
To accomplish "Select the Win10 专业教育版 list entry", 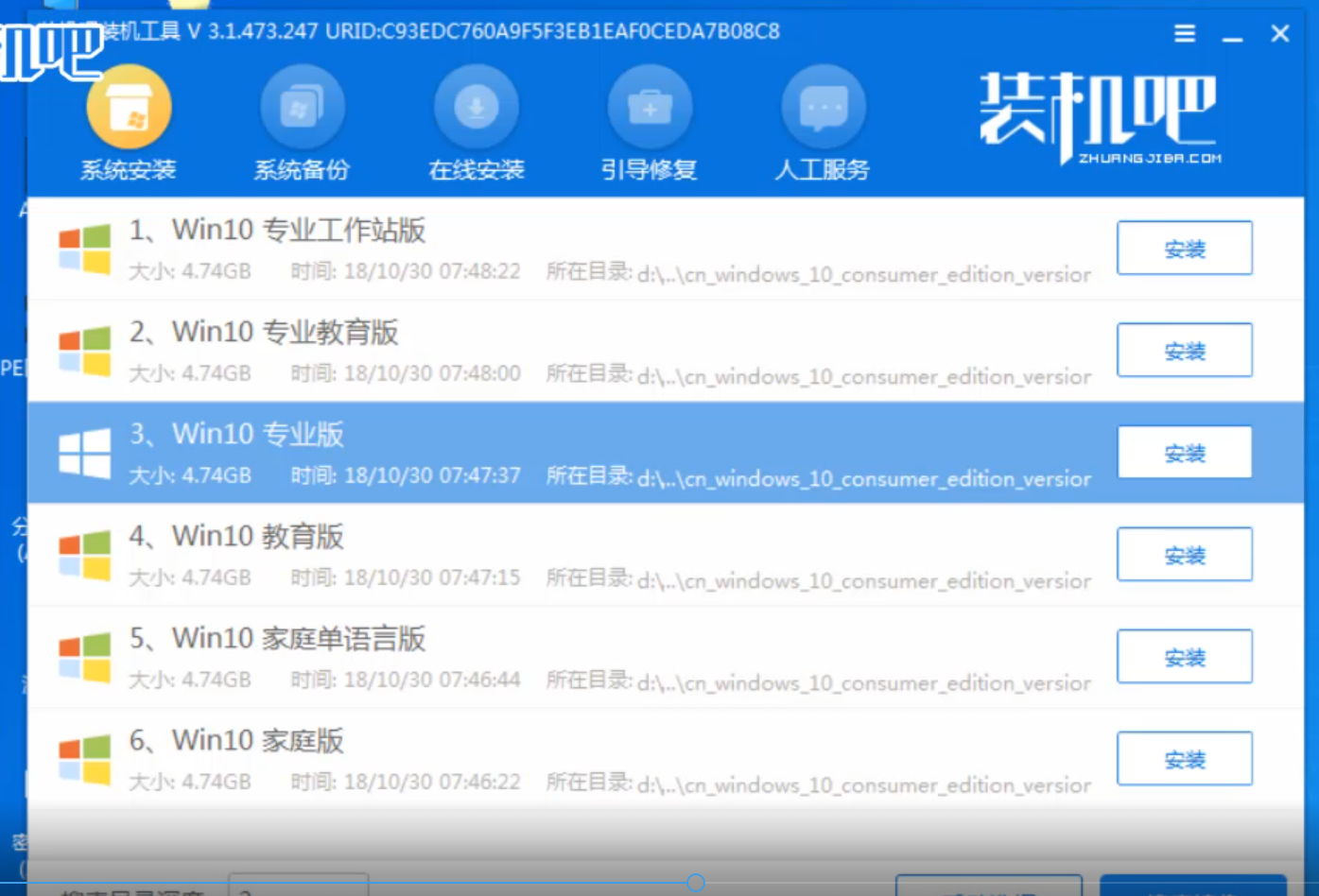I will (567, 351).
